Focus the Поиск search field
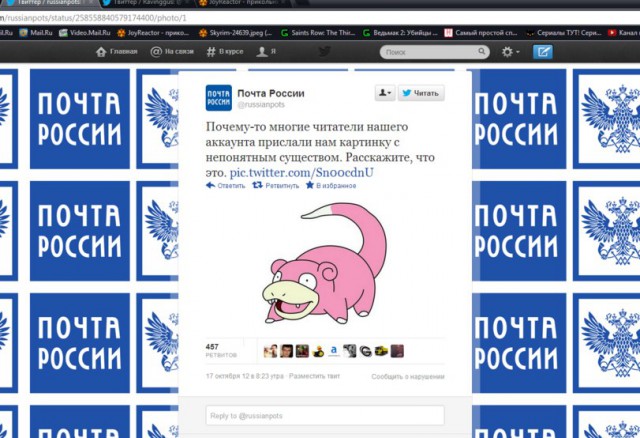Image resolution: width=640 pixels, height=438 pixels. pyautogui.click(x=434, y=52)
